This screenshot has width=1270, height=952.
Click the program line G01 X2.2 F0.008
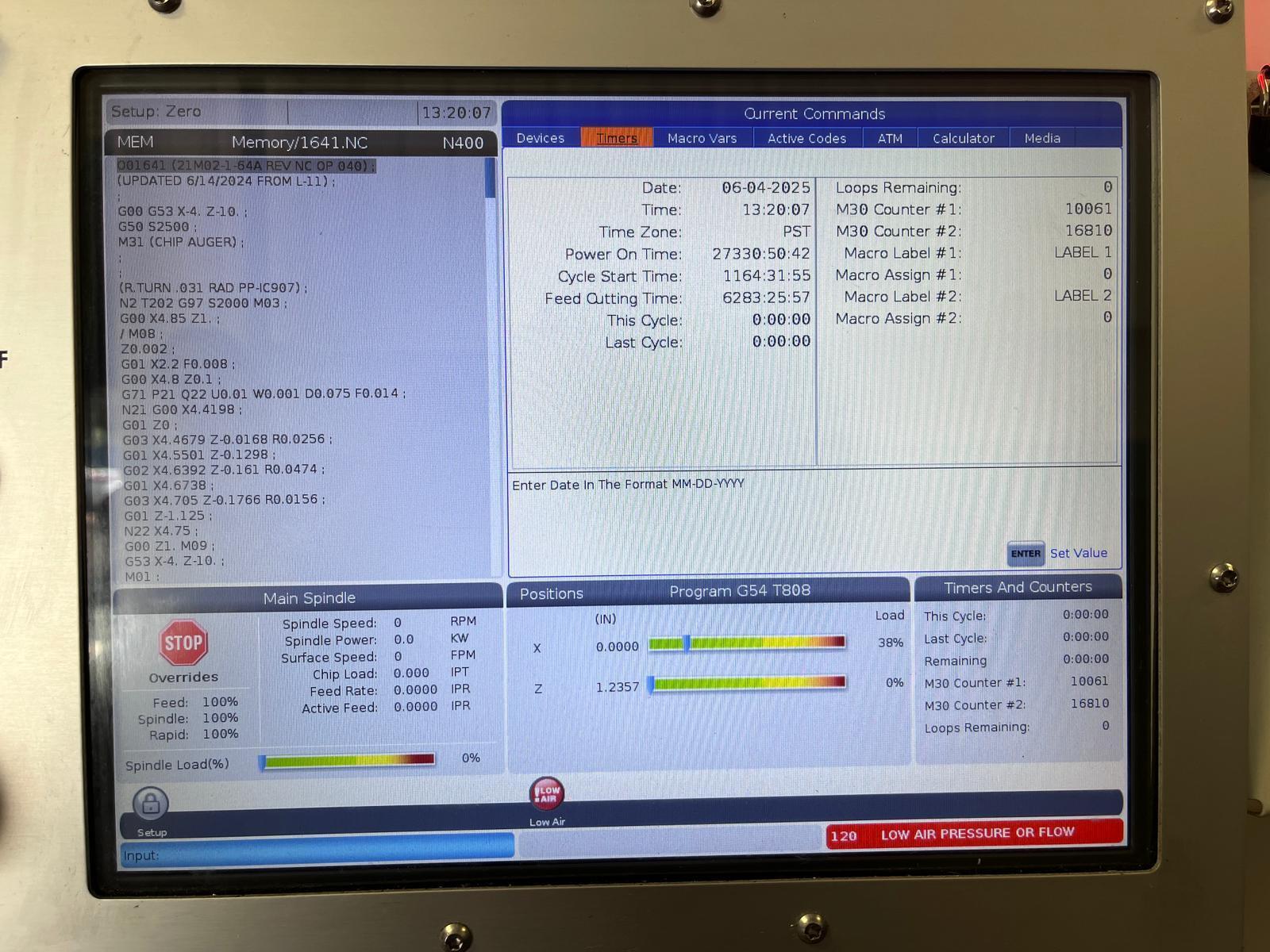(x=178, y=364)
